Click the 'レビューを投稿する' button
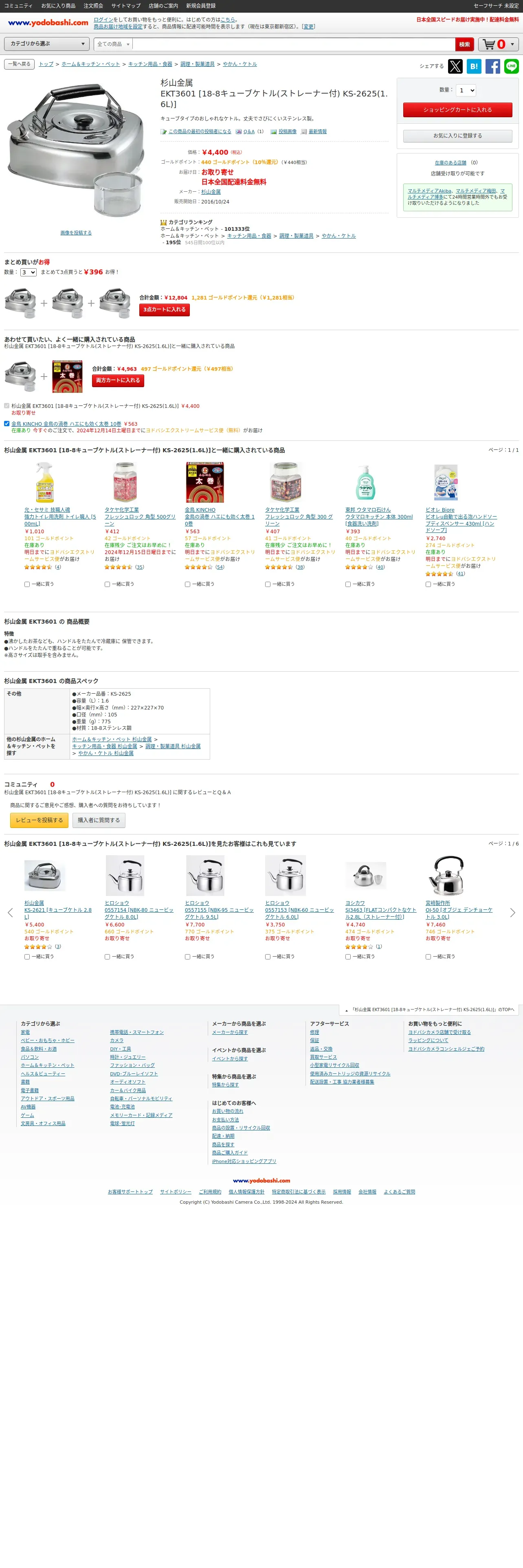 coord(39,820)
